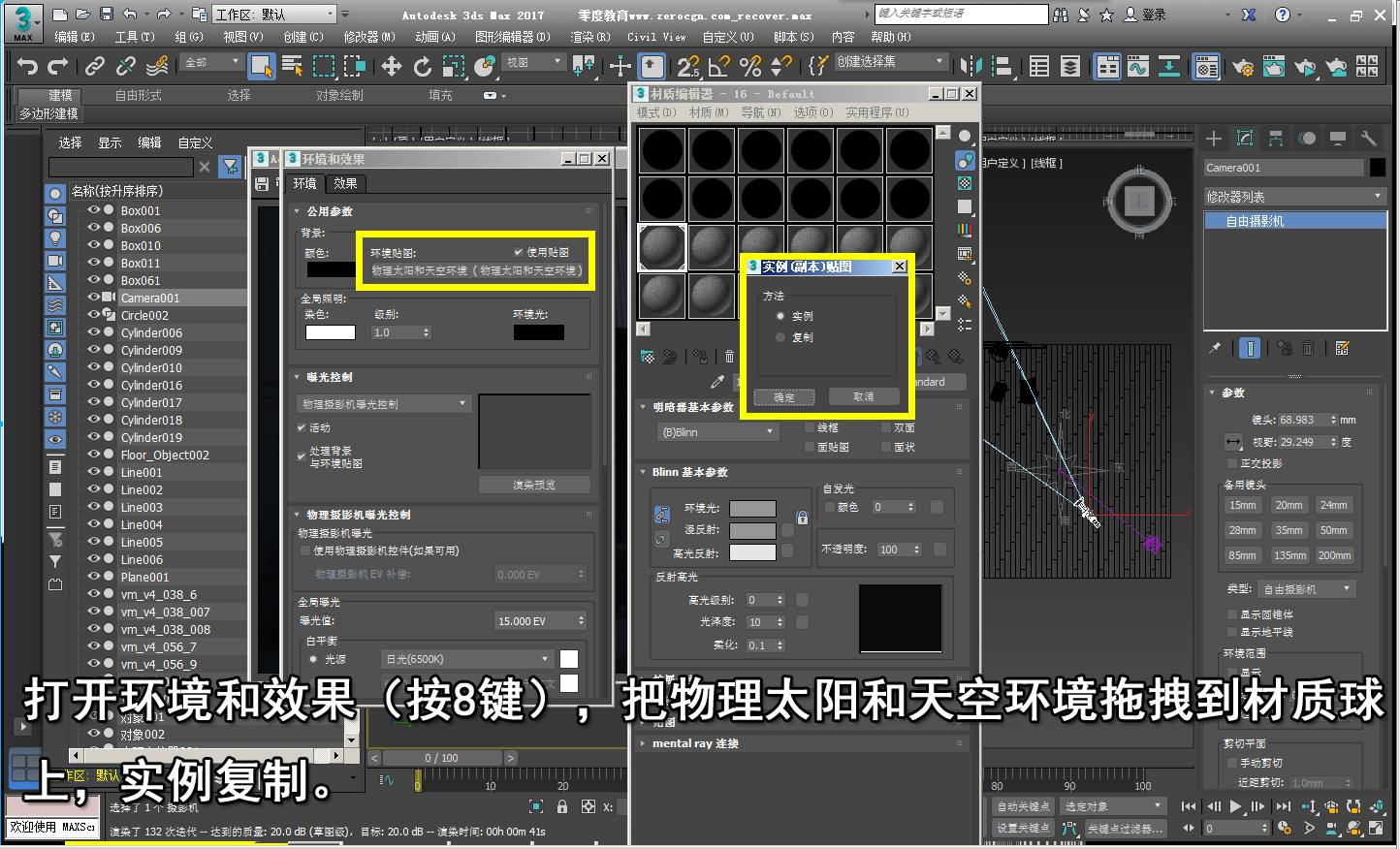Open the camera Type Free Camera dropdown

(1307, 589)
